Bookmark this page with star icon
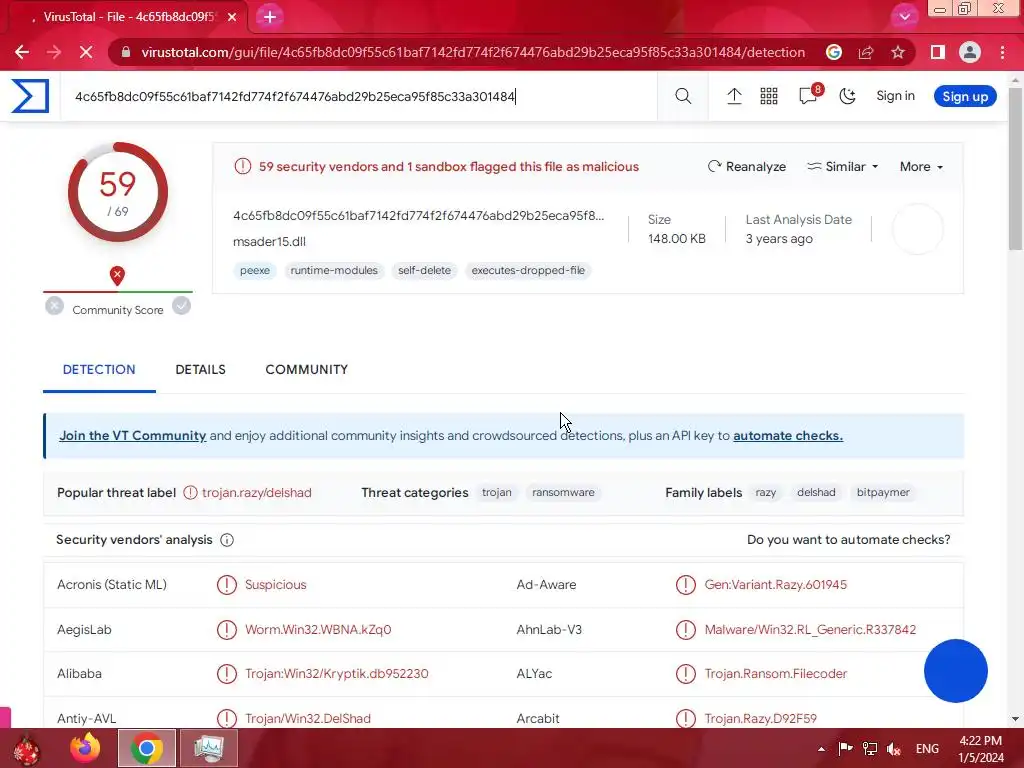Screen dimensions: 1024x768 (898, 52)
